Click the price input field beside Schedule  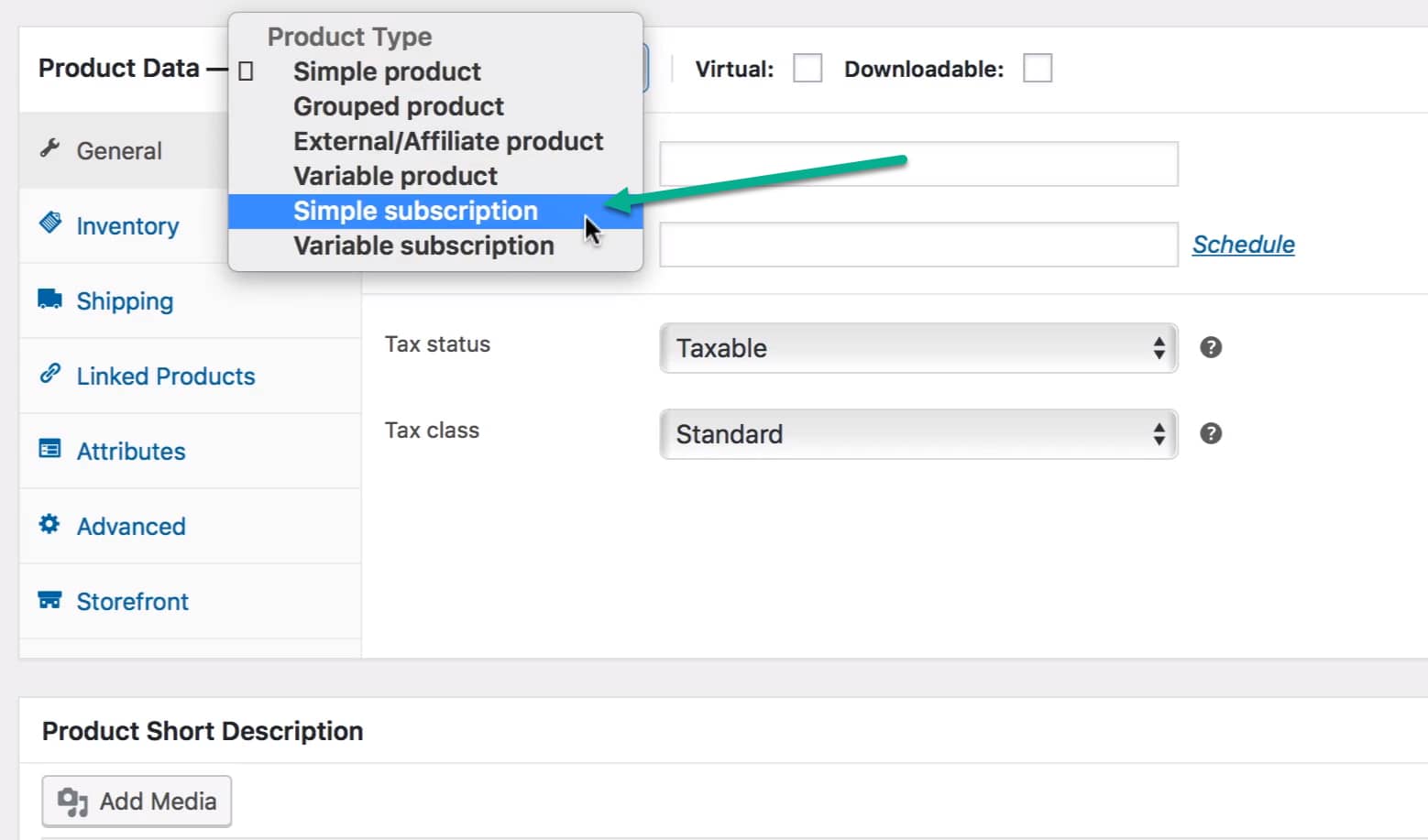(917, 245)
